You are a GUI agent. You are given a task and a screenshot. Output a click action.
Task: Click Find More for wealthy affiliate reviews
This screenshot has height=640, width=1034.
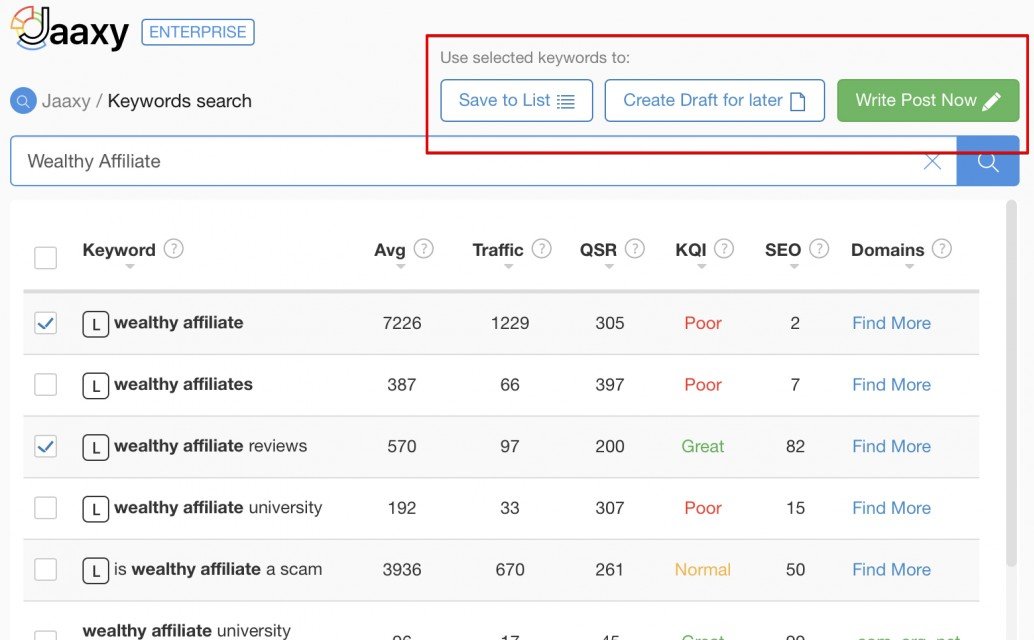pyautogui.click(x=892, y=446)
